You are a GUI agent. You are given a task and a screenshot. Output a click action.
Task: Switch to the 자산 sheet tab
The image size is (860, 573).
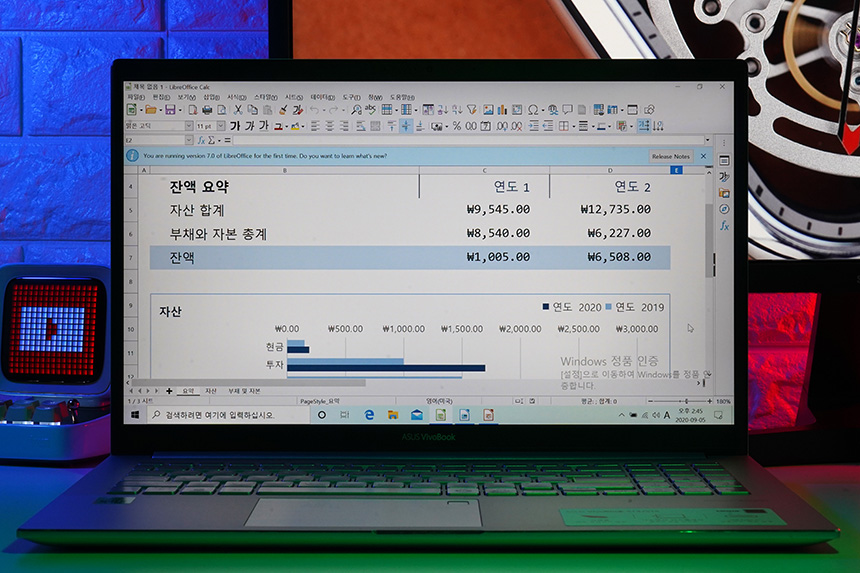coord(211,391)
